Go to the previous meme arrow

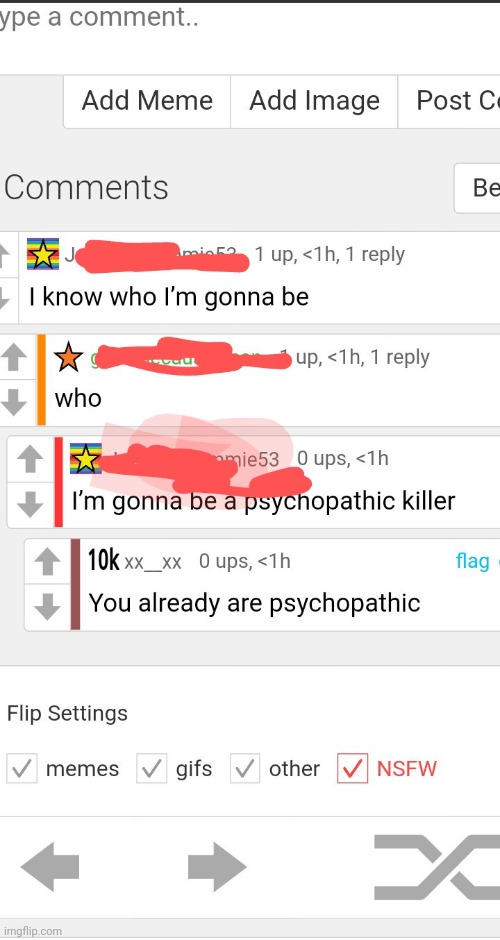[x=50, y=867]
